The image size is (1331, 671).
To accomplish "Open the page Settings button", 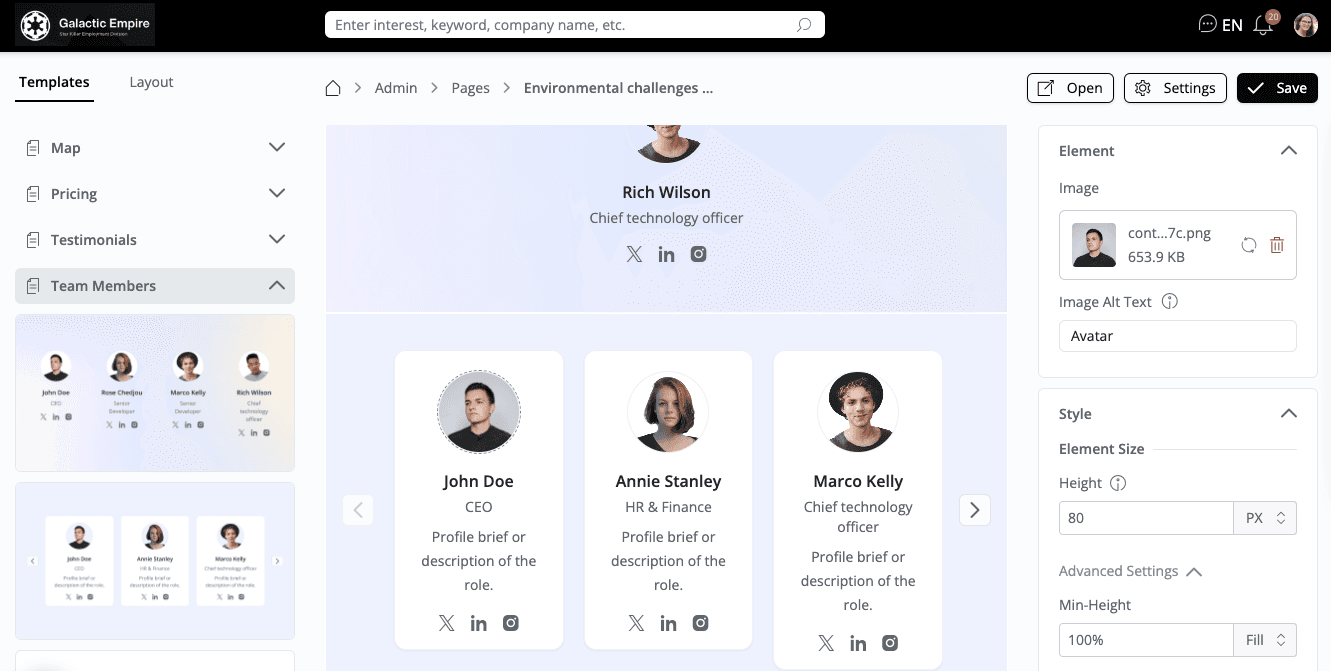I will (x=1175, y=88).
